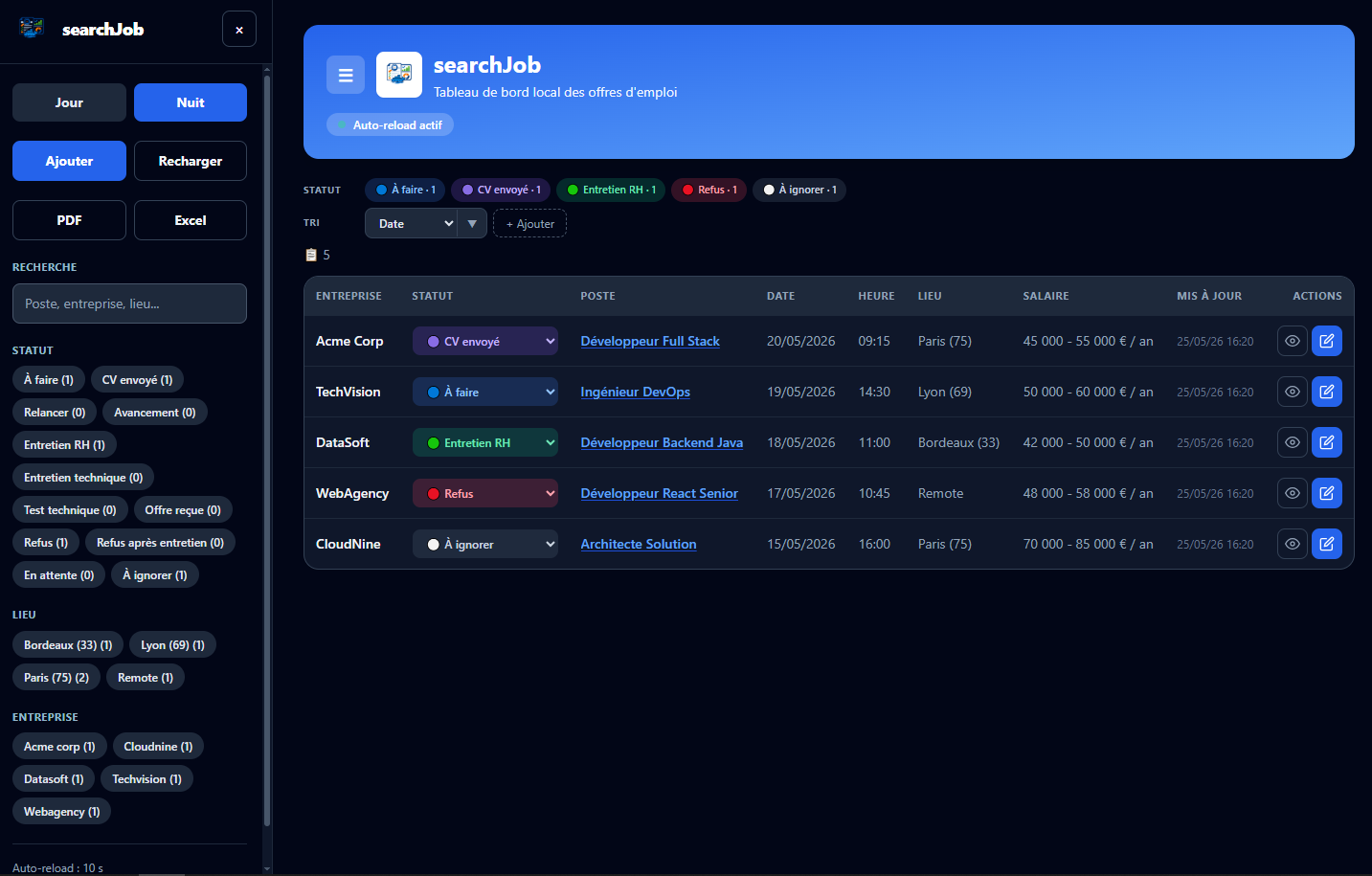Sort table by DATE column header
This screenshot has height=876, width=1372.
coord(780,296)
